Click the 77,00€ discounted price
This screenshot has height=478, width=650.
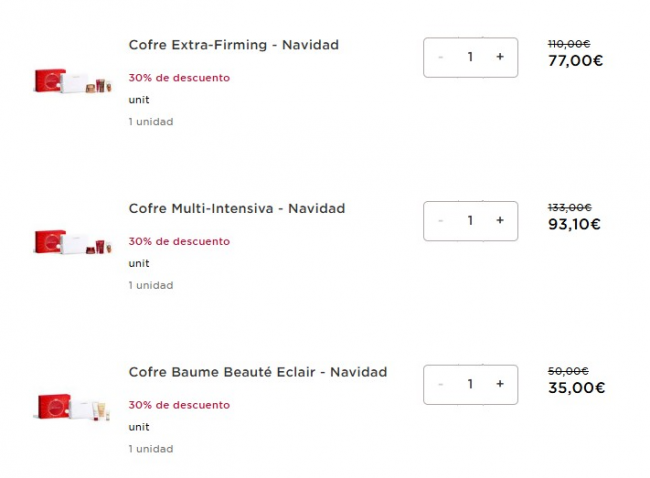[575, 61]
